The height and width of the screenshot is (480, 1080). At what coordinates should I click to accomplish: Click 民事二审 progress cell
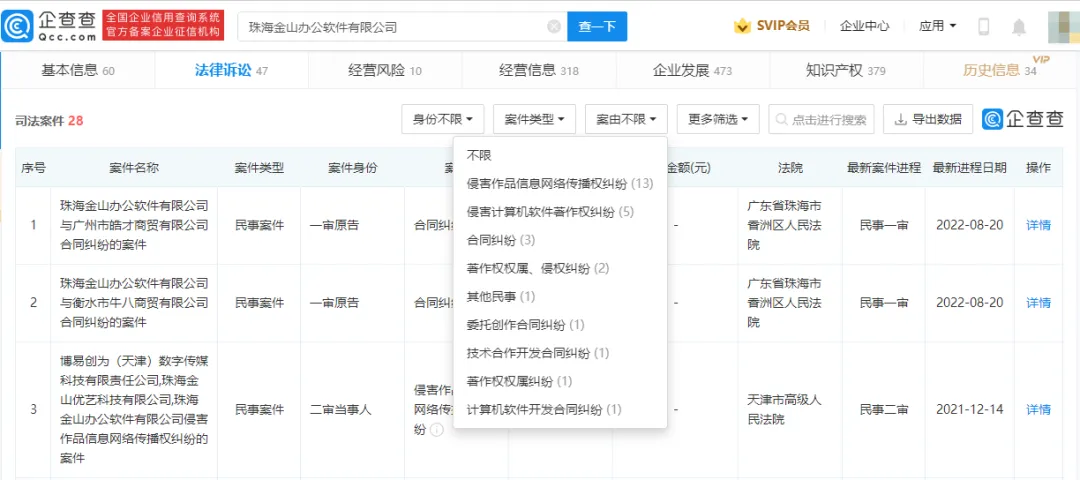click(x=884, y=409)
